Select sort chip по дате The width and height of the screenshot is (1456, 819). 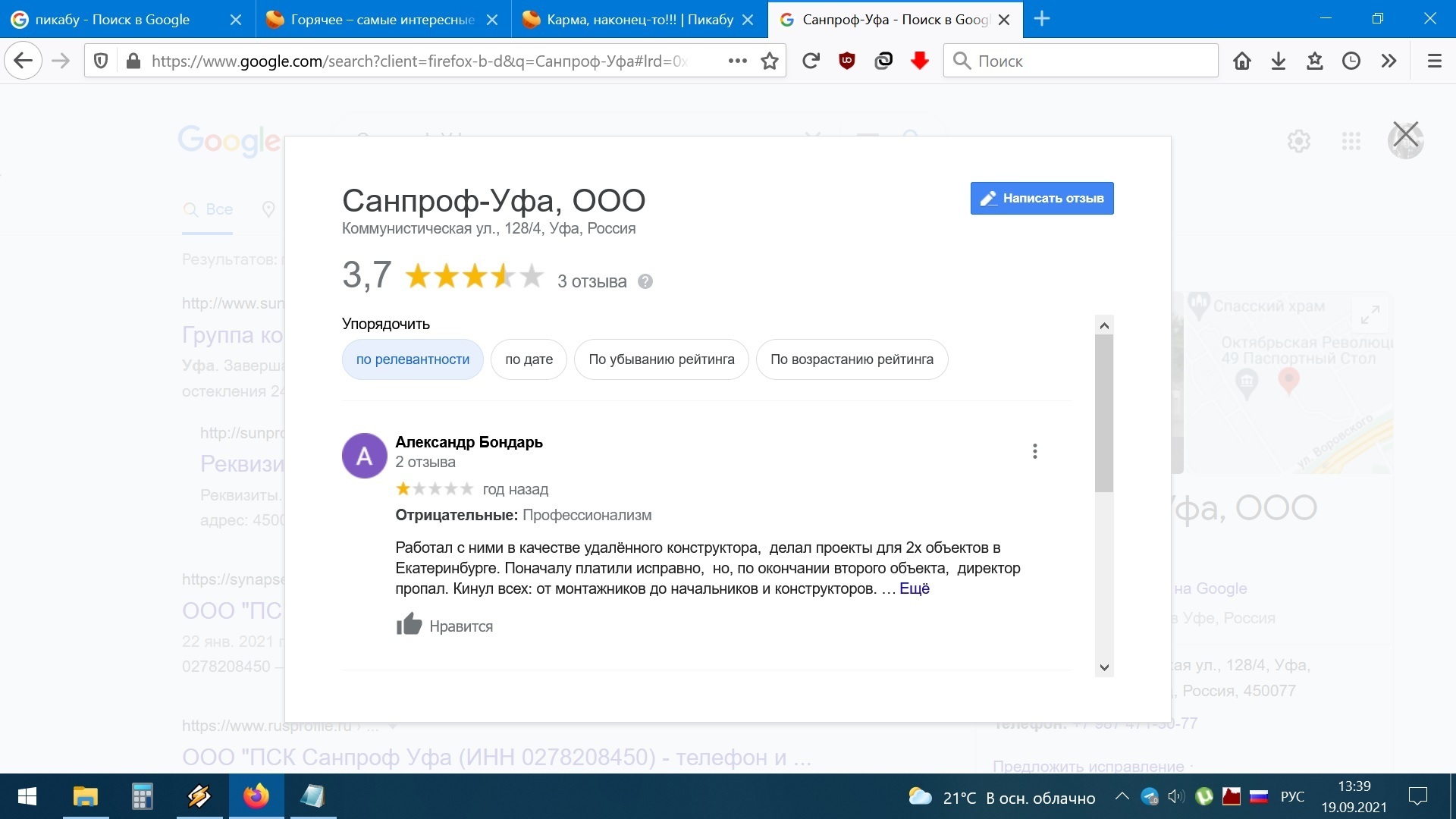pos(529,359)
